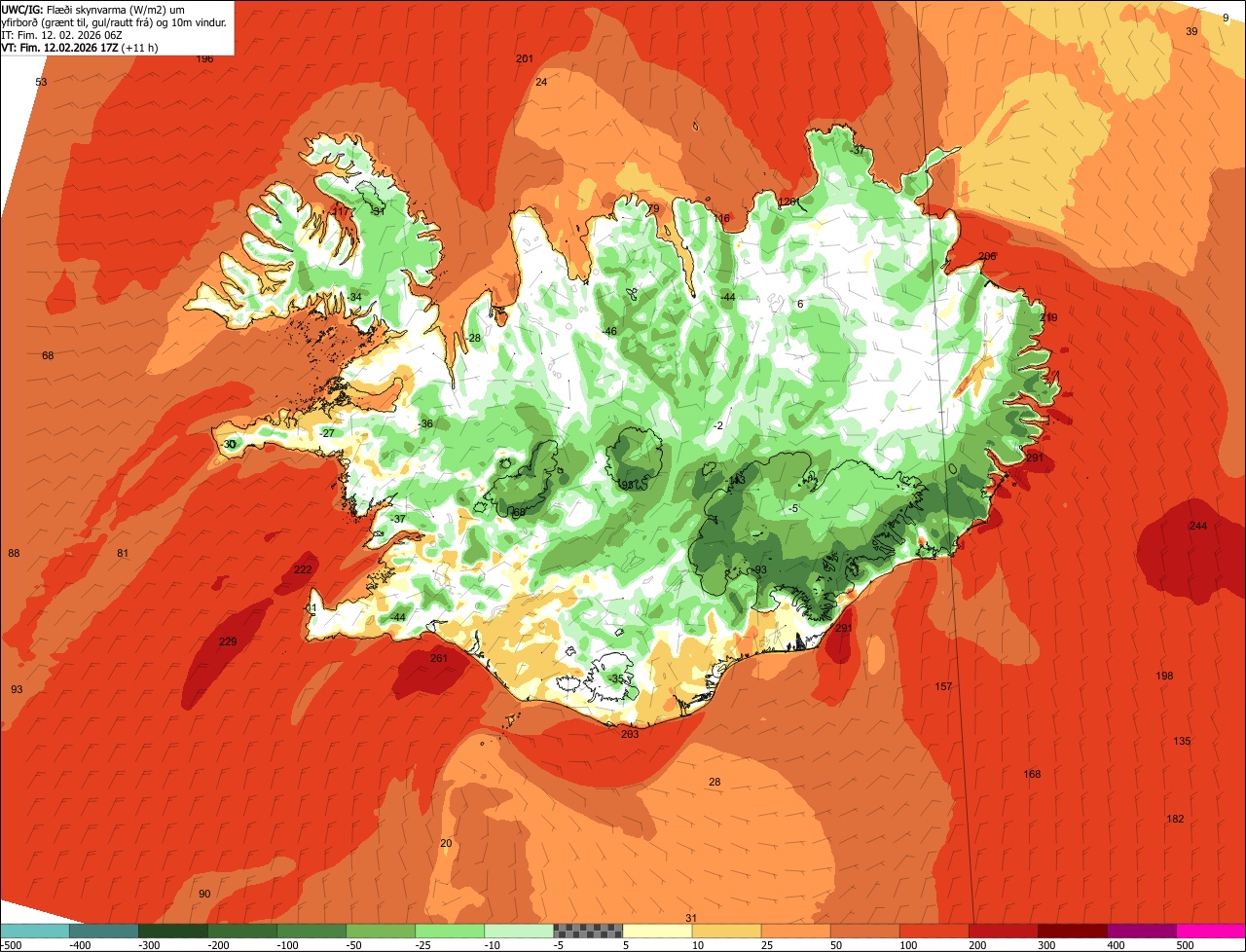Click the '201' flux value on the map
Image resolution: width=1246 pixels, height=952 pixels.
[525, 59]
